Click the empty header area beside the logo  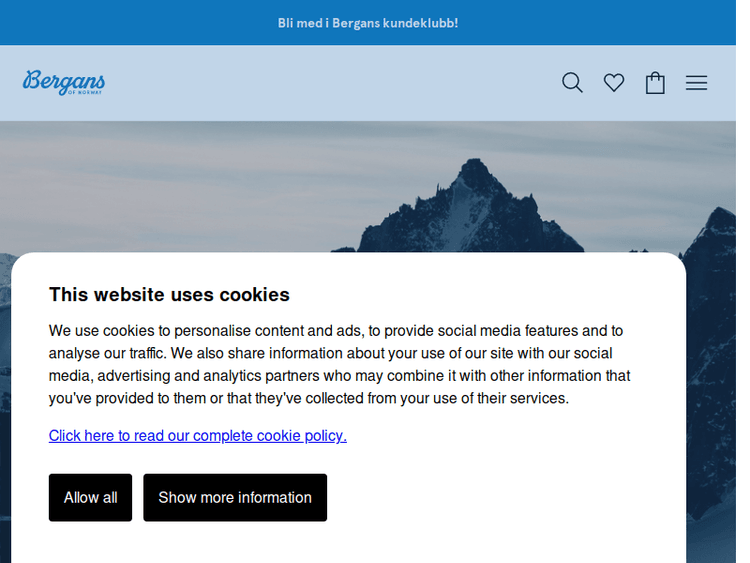(x=330, y=83)
